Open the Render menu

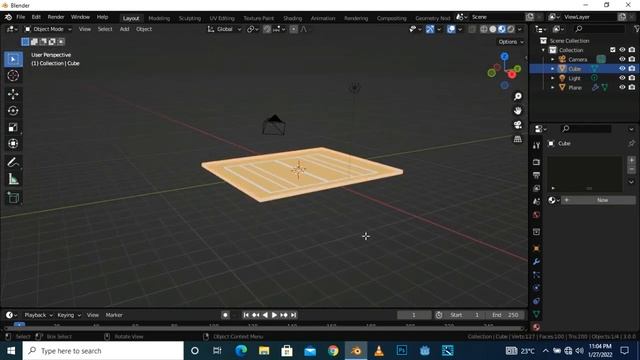[56, 17]
